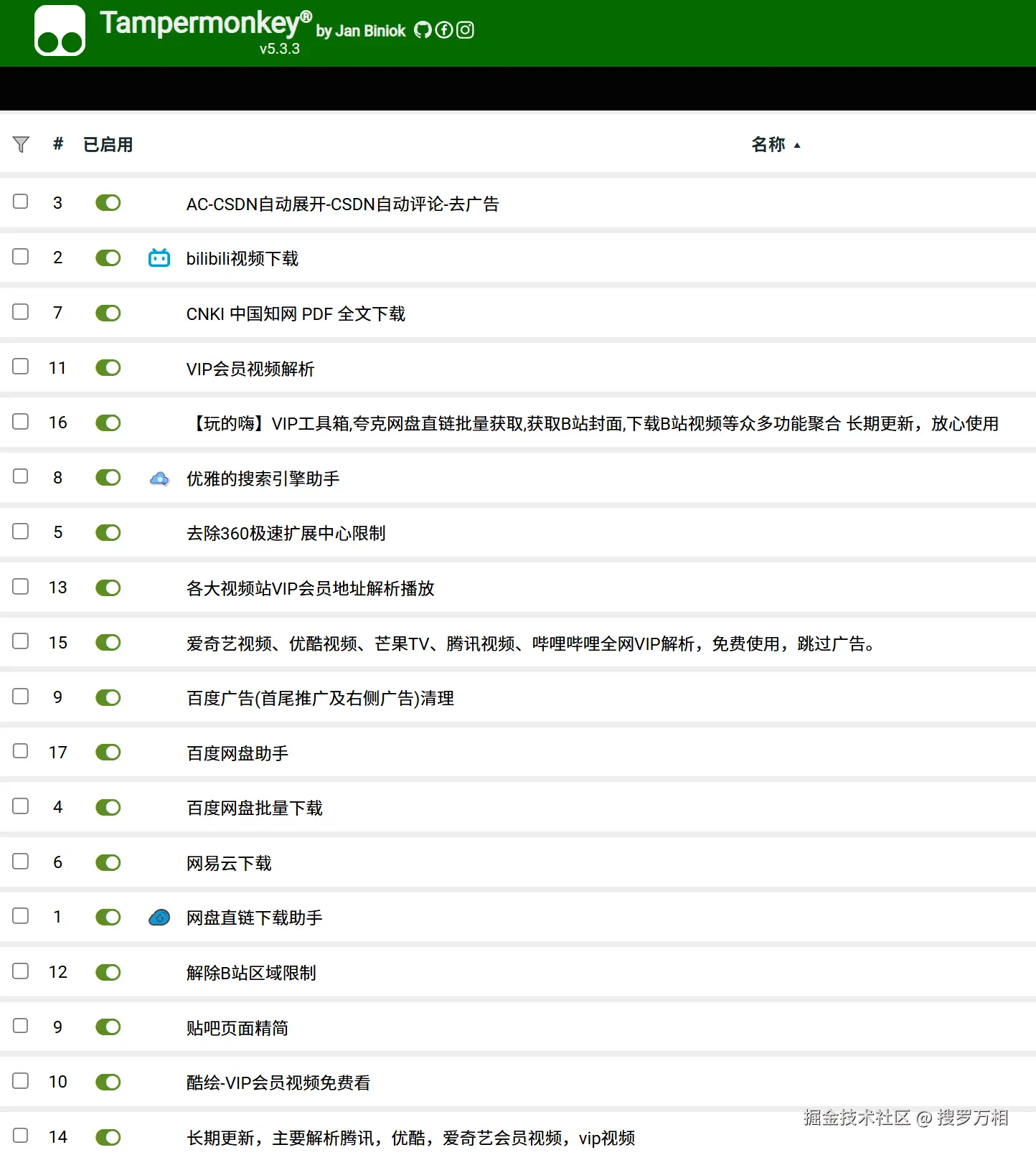Toggle off VIP会员视频解析 script
1036x1155 pixels.
[x=108, y=368]
